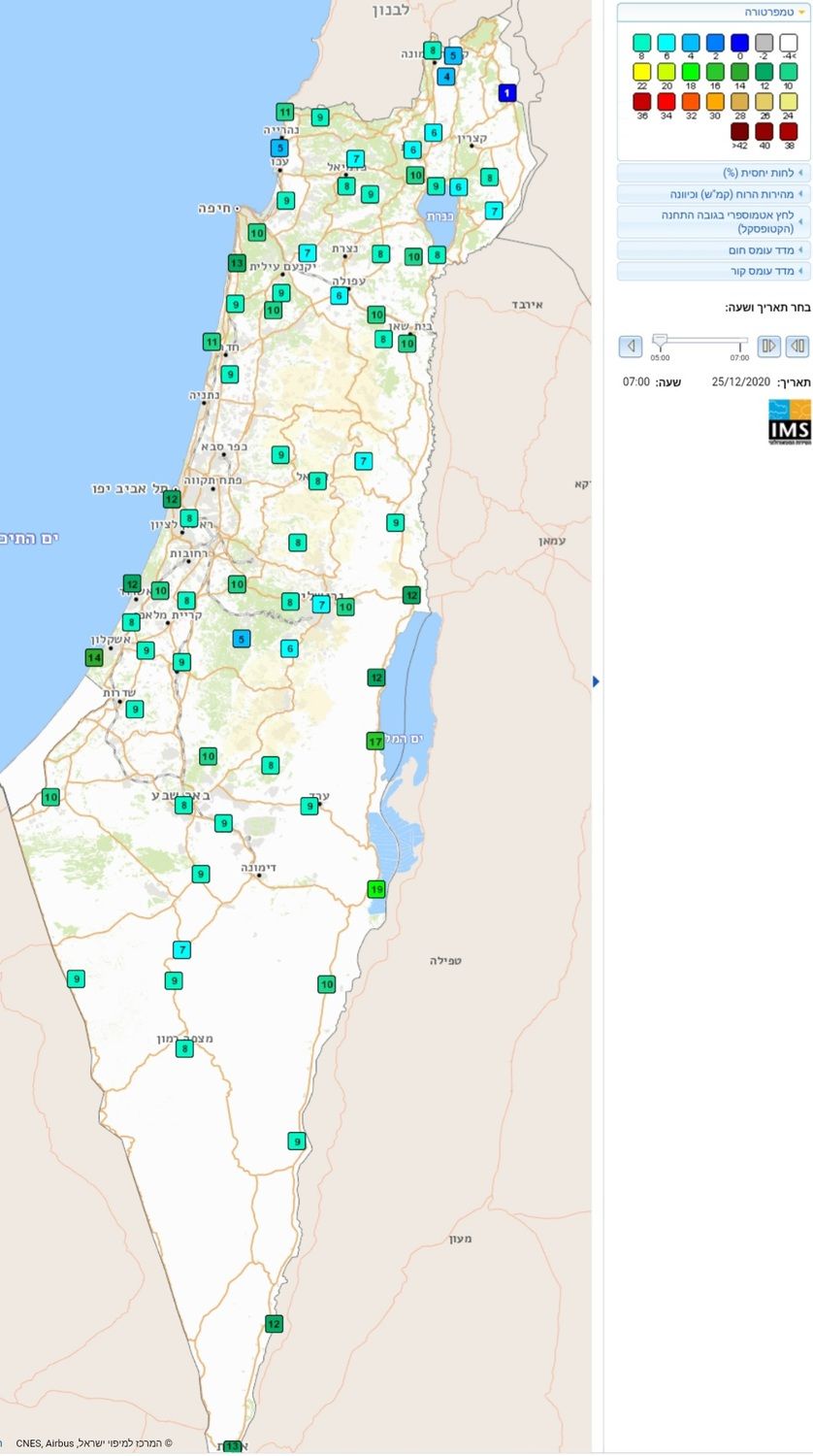Click the dark blue 0-degree legend swatch
This screenshot has height=1456, width=813.
pyautogui.click(x=739, y=43)
